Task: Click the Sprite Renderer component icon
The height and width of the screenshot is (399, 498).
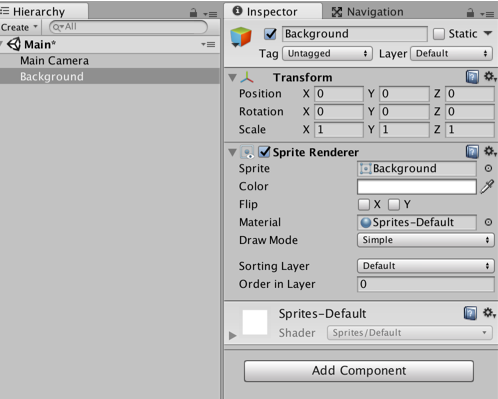Action: 247,152
